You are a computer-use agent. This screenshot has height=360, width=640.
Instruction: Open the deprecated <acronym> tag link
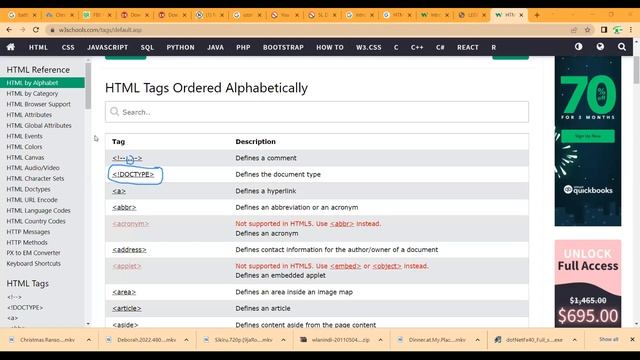tap(131, 224)
